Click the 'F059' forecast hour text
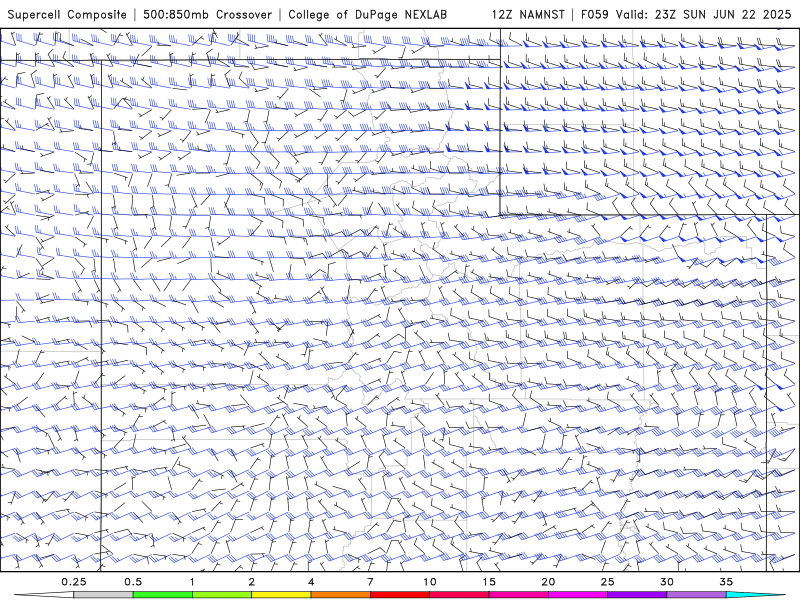The image size is (800, 600). (x=594, y=14)
